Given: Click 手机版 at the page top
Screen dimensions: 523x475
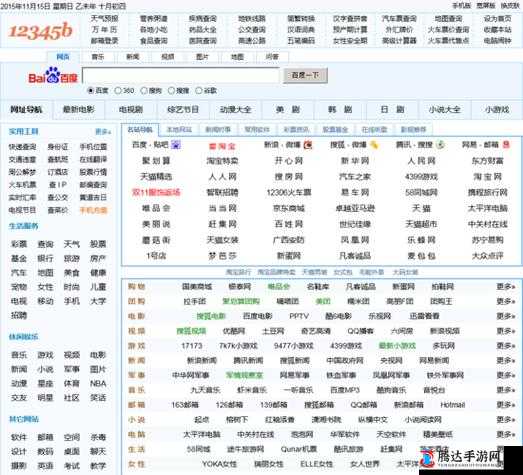Looking at the screenshot, I should point(461,6).
